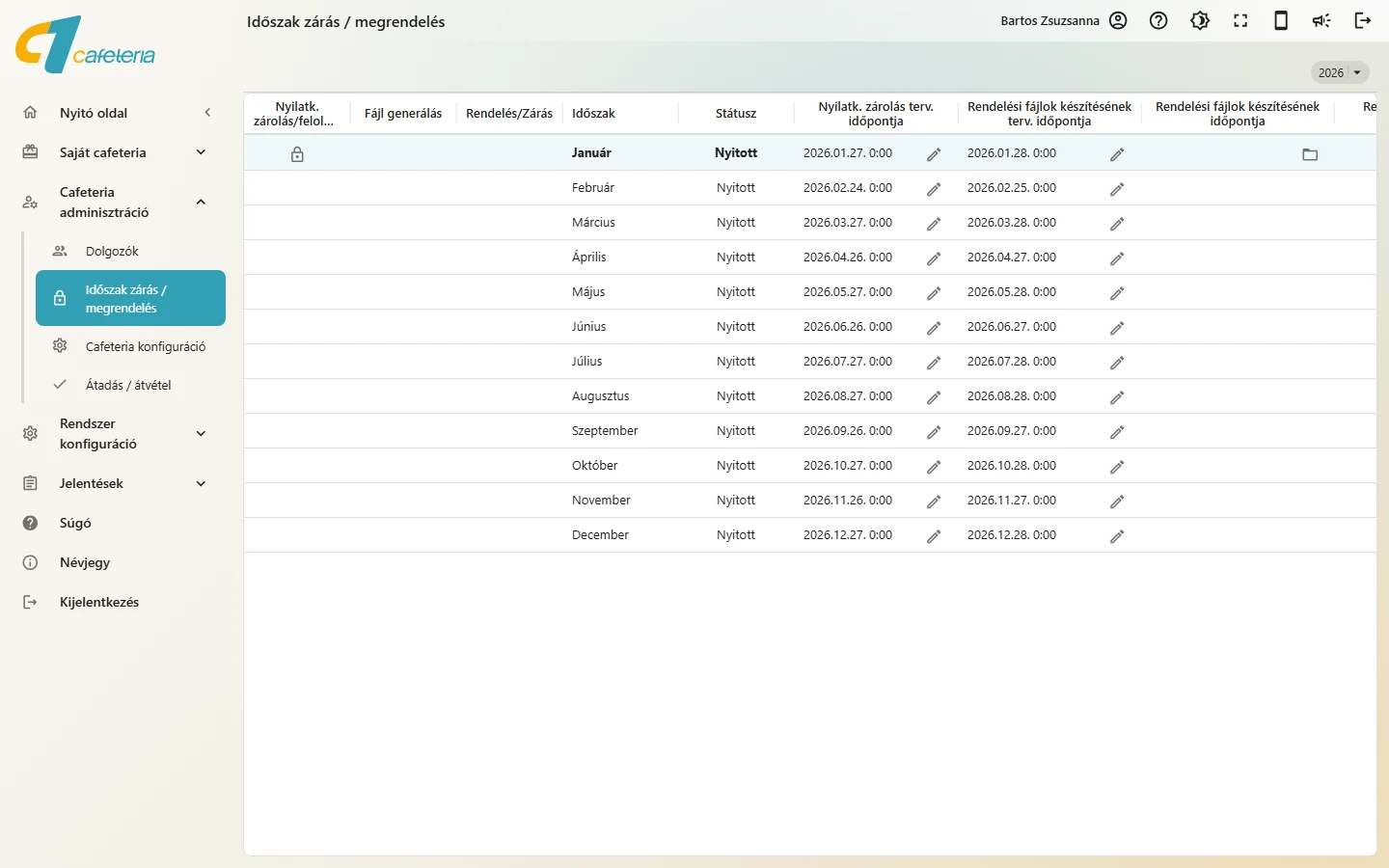Click the logout icon in top header
The image size is (1389, 868).
(1363, 20)
